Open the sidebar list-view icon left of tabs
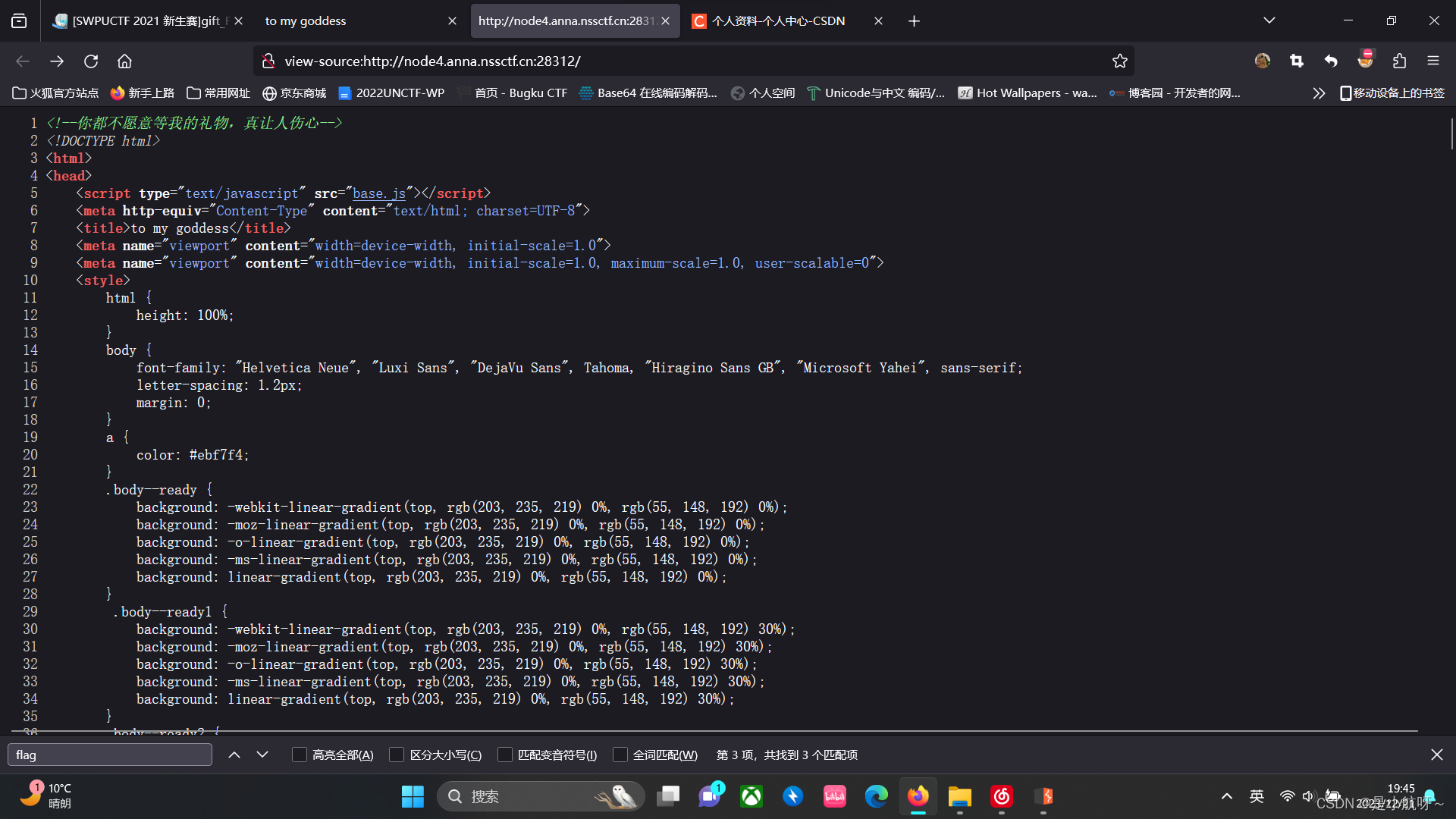The height and width of the screenshot is (819, 1456). (x=18, y=20)
